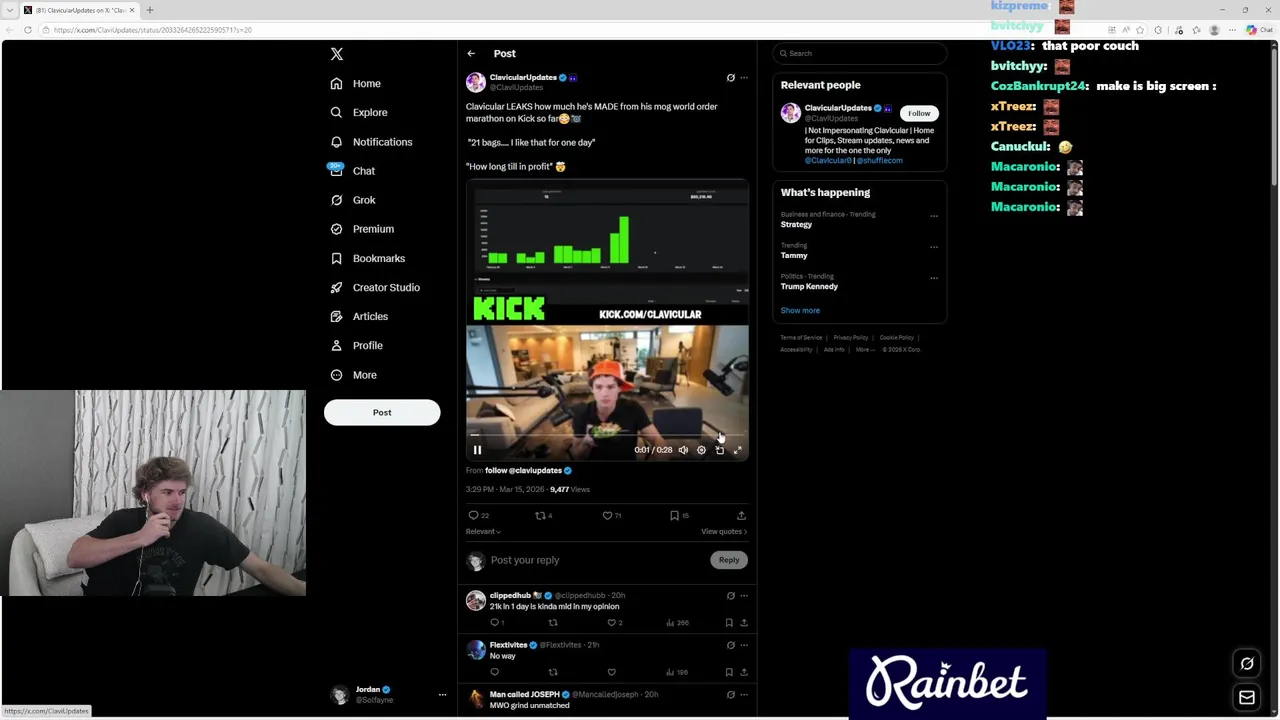Click the envelope icon bottom right
This screenshot has width=1280, height=720.
click(1247, 697)
